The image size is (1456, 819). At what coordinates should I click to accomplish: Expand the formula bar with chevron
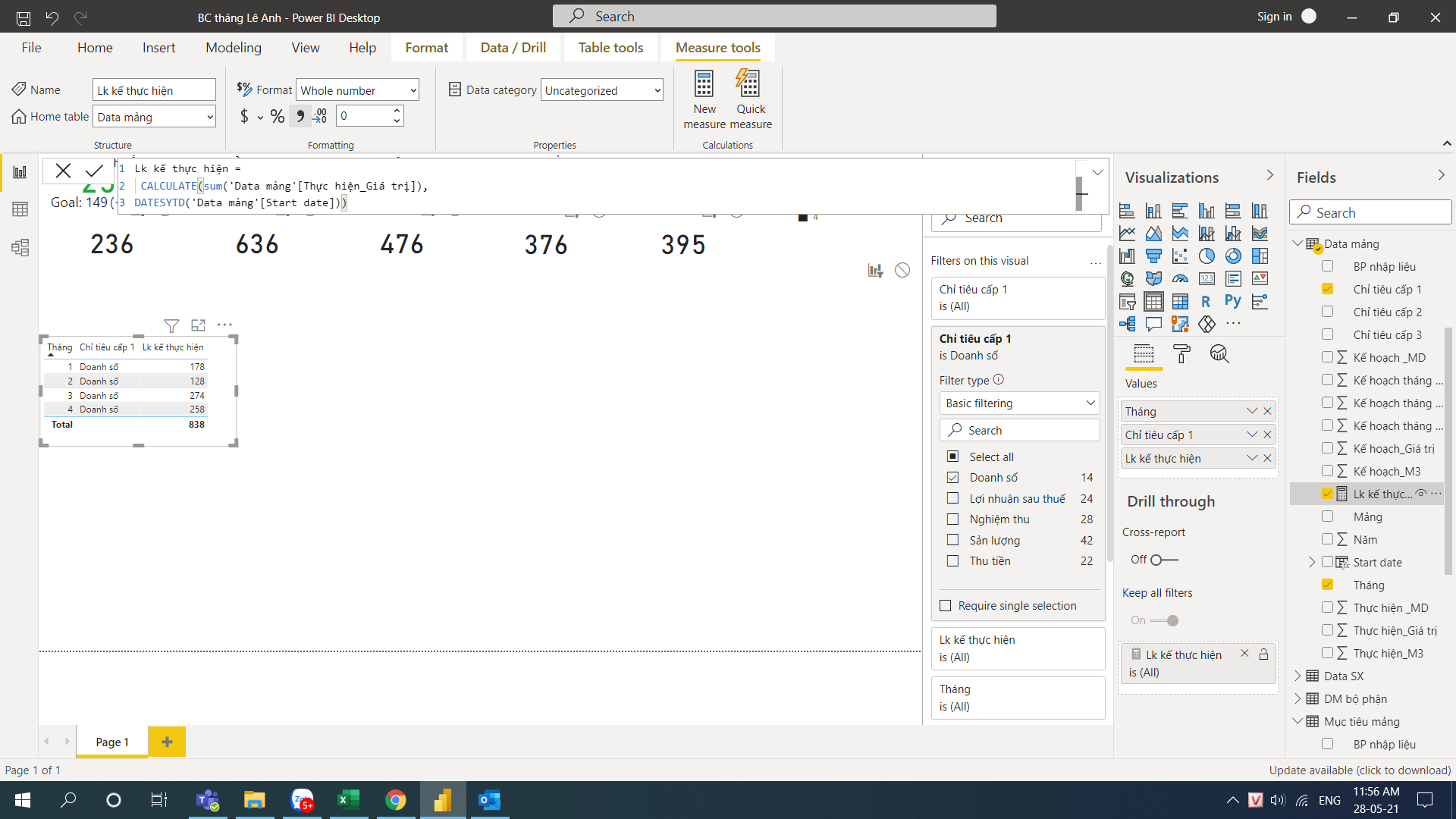tap(1097, 173)
